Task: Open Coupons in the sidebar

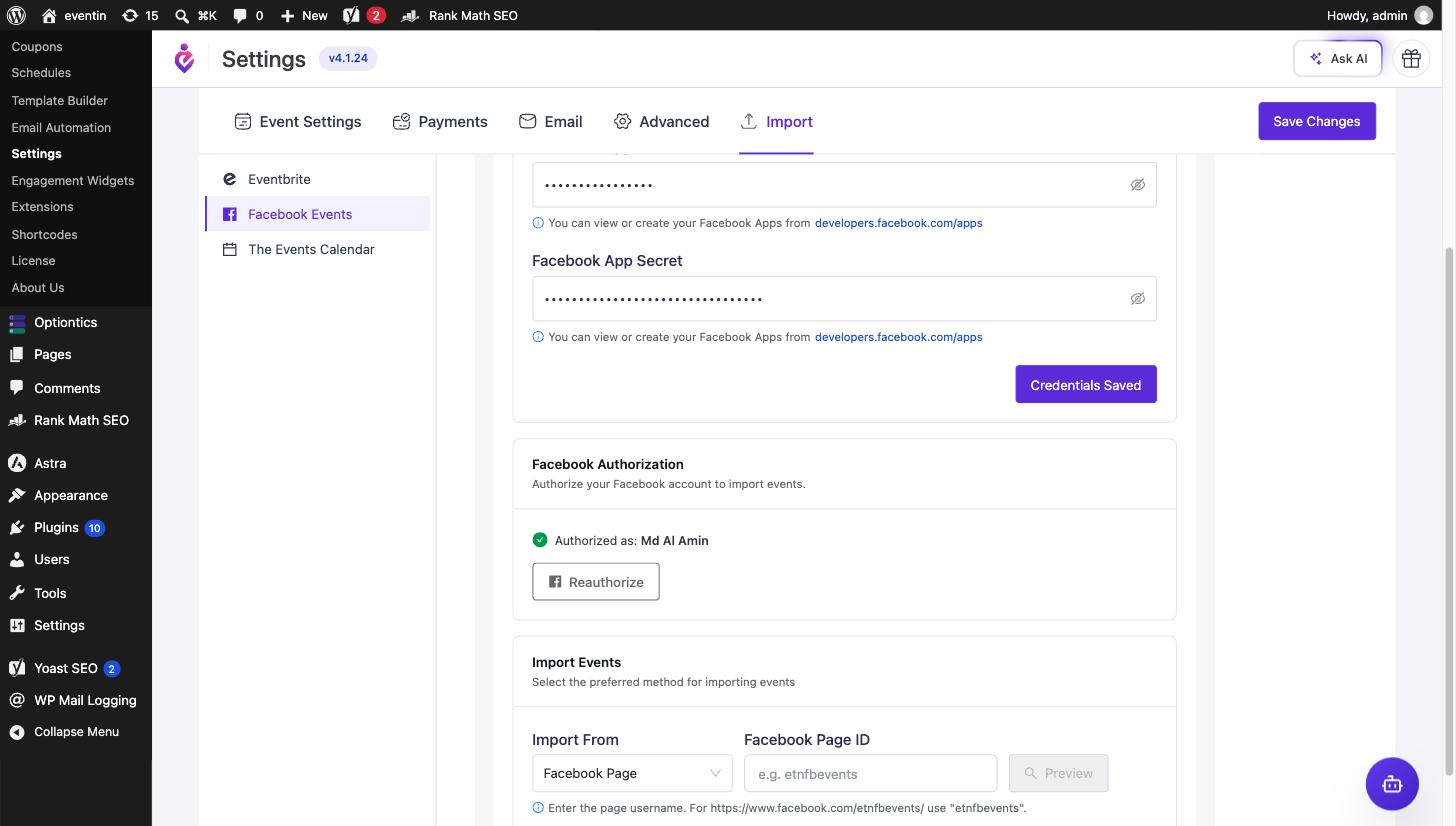Action: (37, 47)
